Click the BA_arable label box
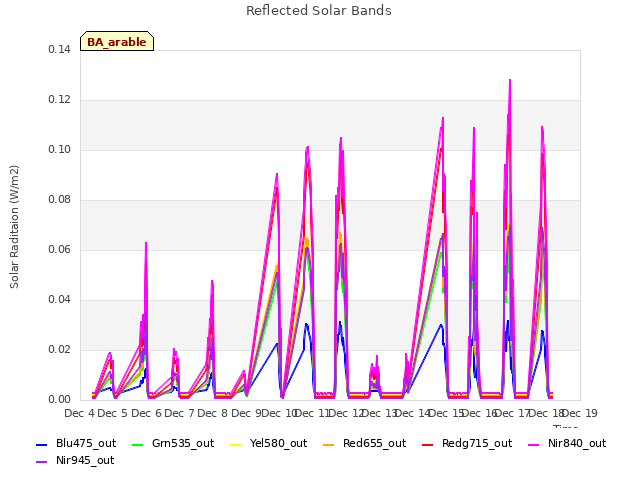 point(117,41)
